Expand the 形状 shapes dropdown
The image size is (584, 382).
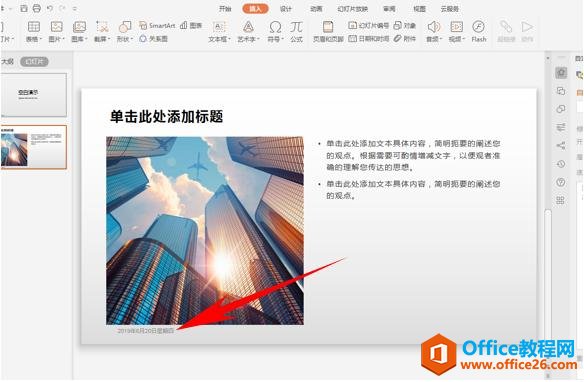coord(125,39)
